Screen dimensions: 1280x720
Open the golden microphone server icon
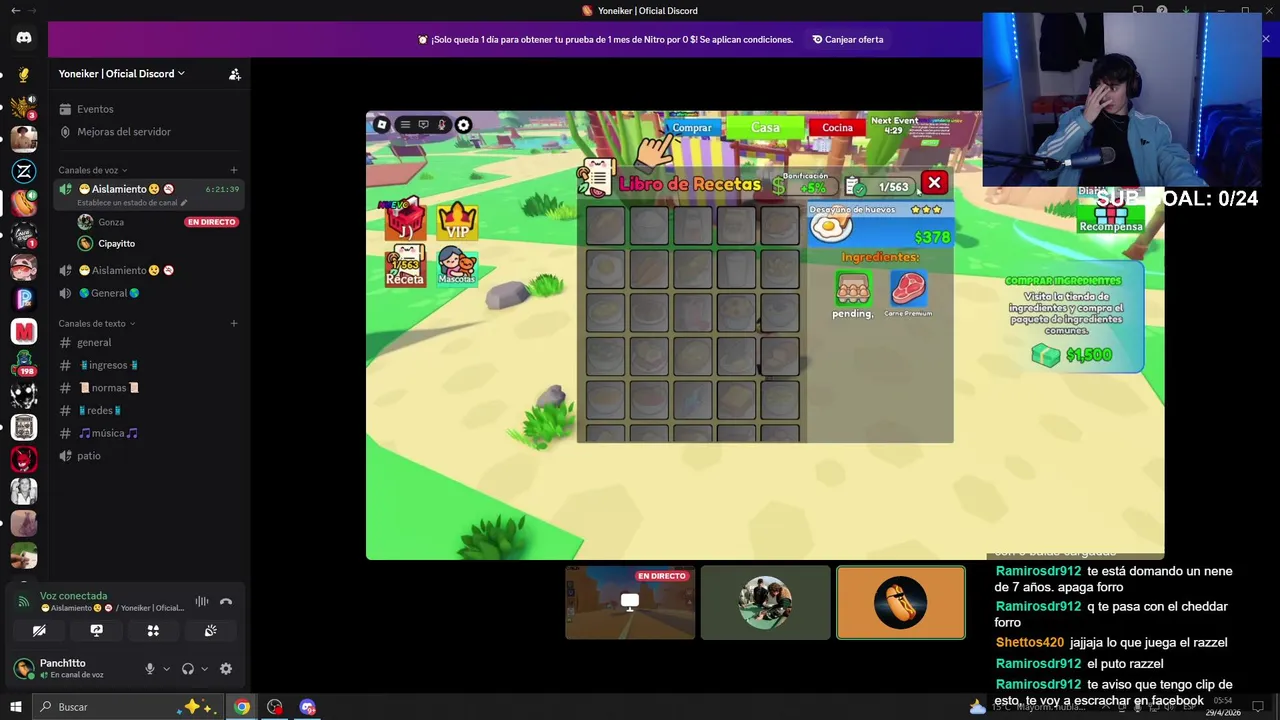(x=24, y=75)
